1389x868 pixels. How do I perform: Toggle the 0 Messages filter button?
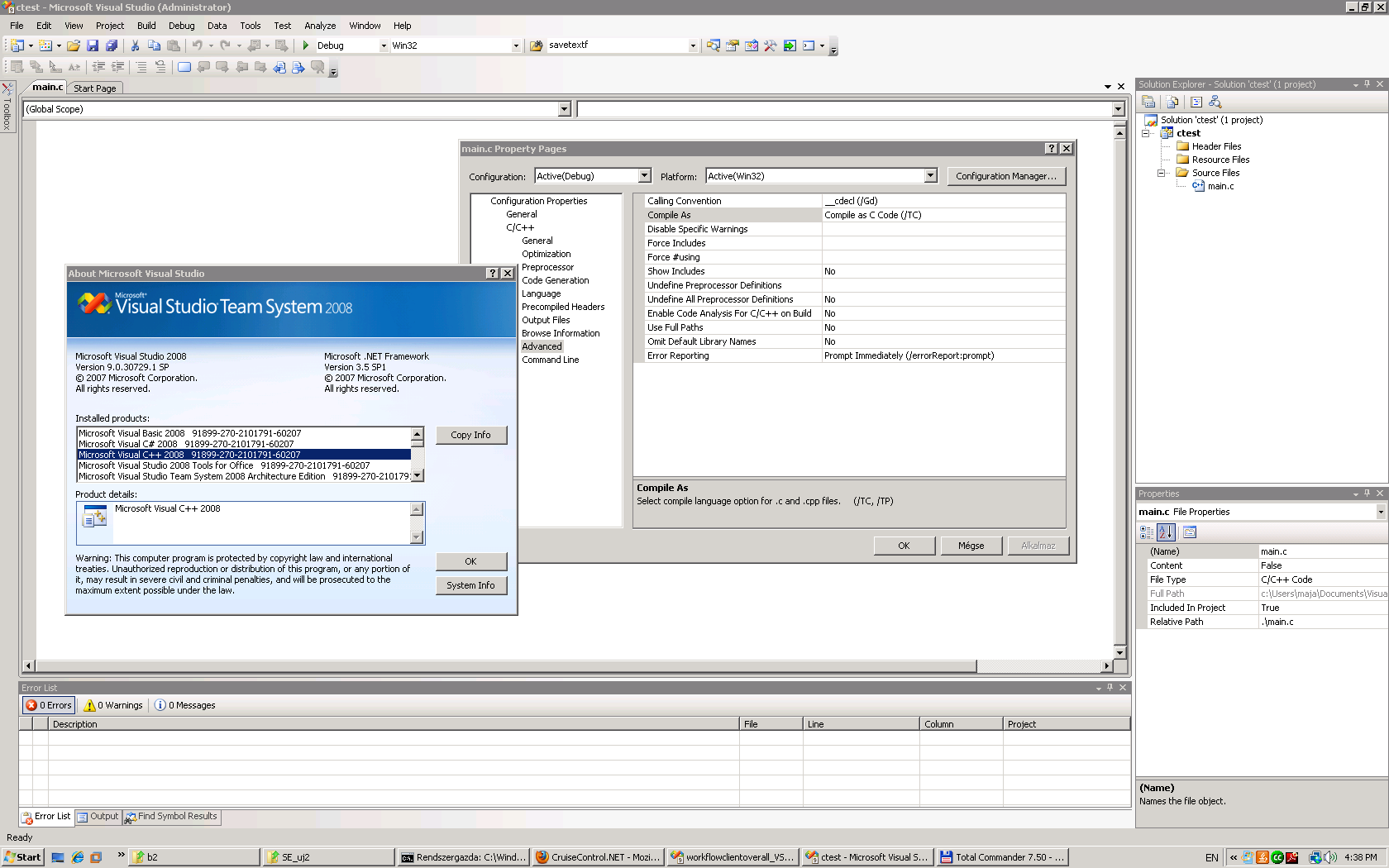click(x=185, y=705)
